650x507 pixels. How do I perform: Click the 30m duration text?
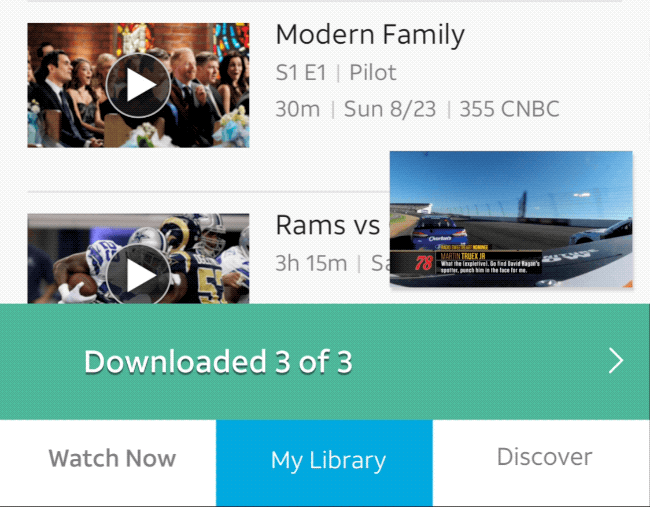297,109
